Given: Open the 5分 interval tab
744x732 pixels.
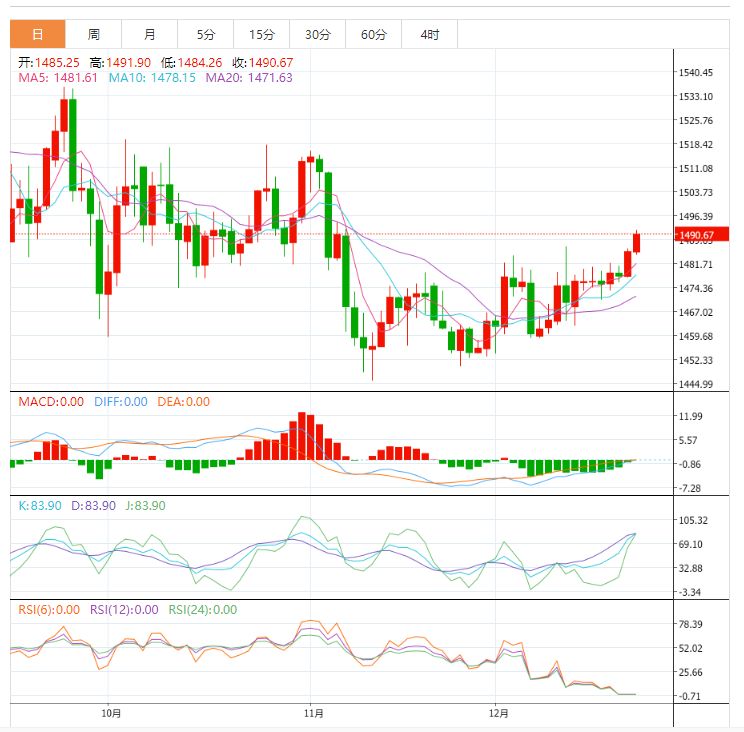Looking at the screenshot, I should (x=206, y=34).
